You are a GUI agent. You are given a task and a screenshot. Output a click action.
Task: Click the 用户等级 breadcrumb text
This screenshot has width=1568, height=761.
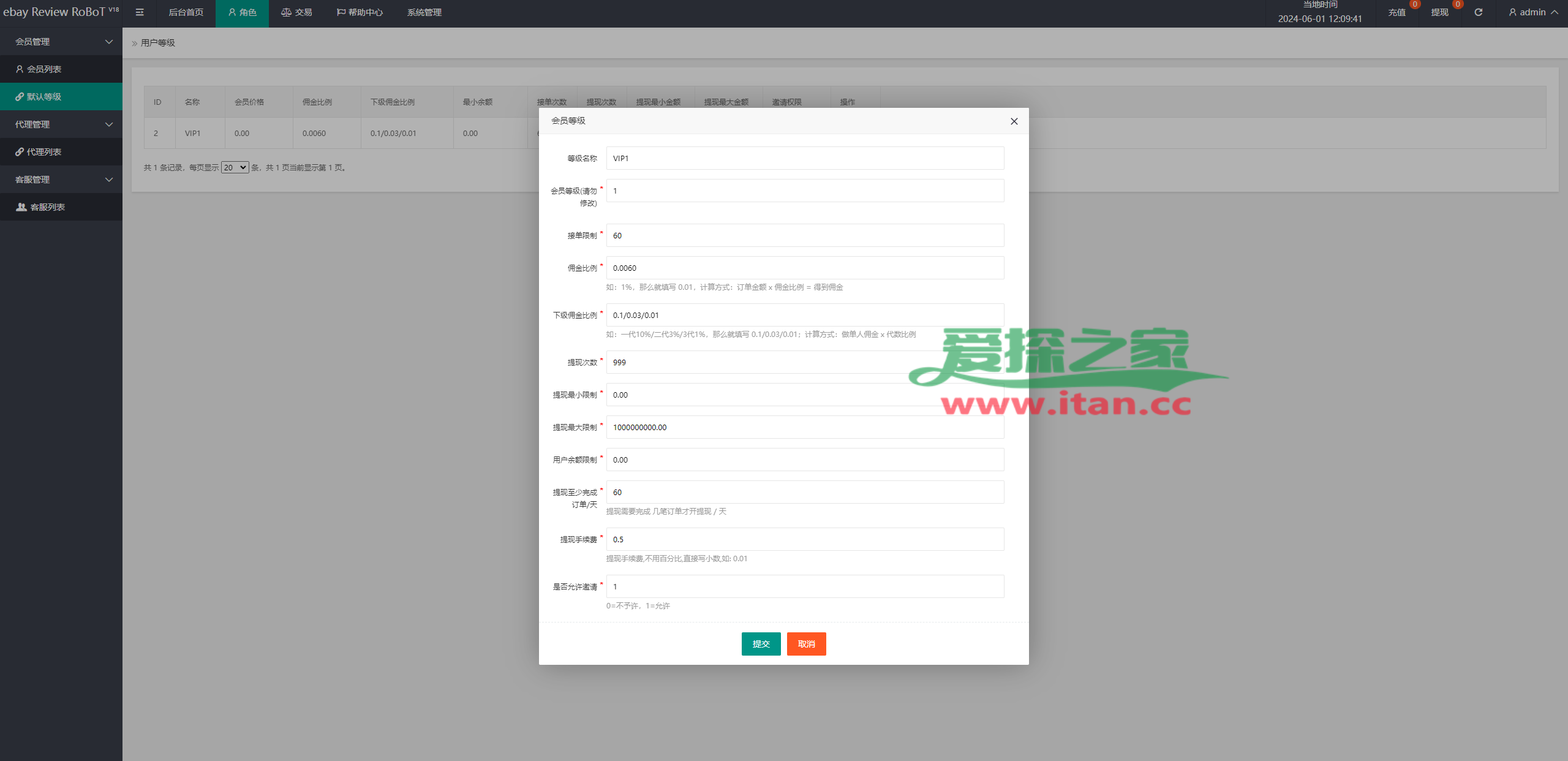tap(158, 43)
